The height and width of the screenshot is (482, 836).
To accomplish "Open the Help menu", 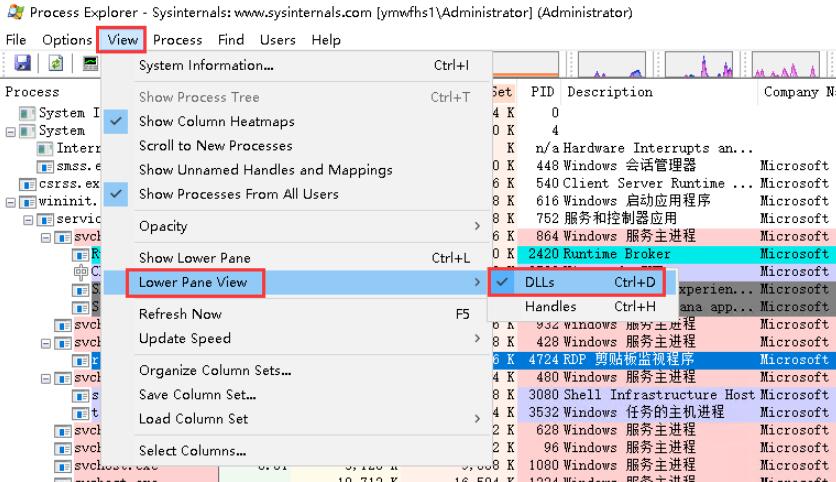I will [x=326, y=40].
